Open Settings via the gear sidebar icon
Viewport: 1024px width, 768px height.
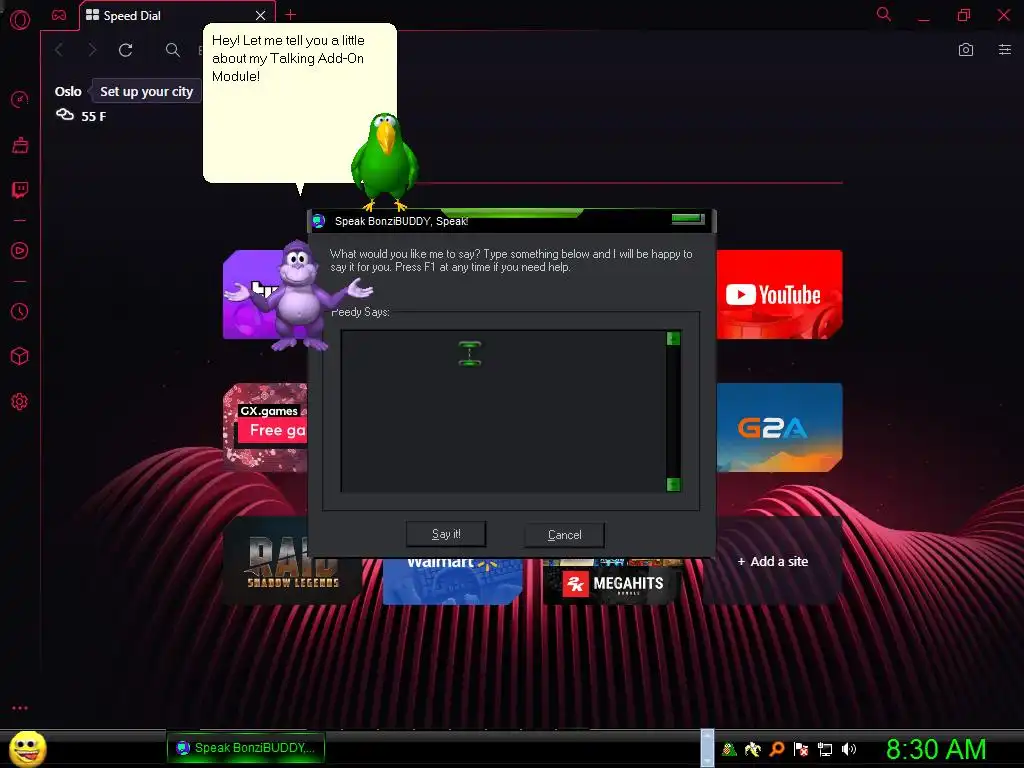click(x=20, y=402)
